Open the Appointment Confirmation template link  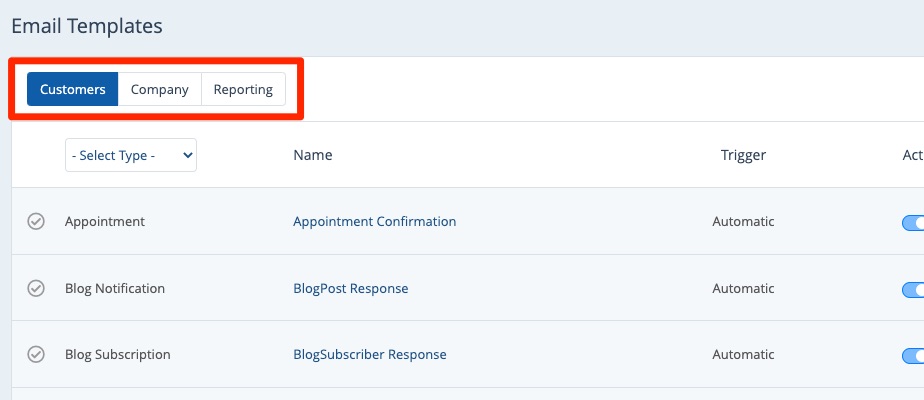[x=374, y=222]
